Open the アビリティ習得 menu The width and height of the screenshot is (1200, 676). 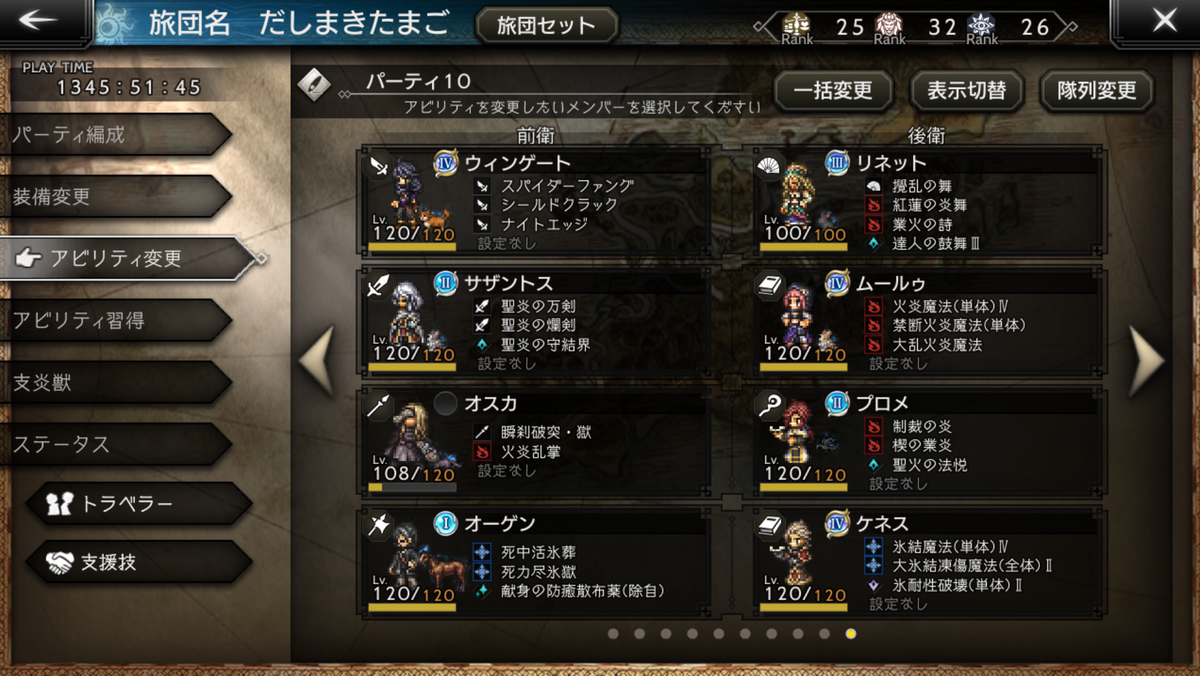[115, 321]
